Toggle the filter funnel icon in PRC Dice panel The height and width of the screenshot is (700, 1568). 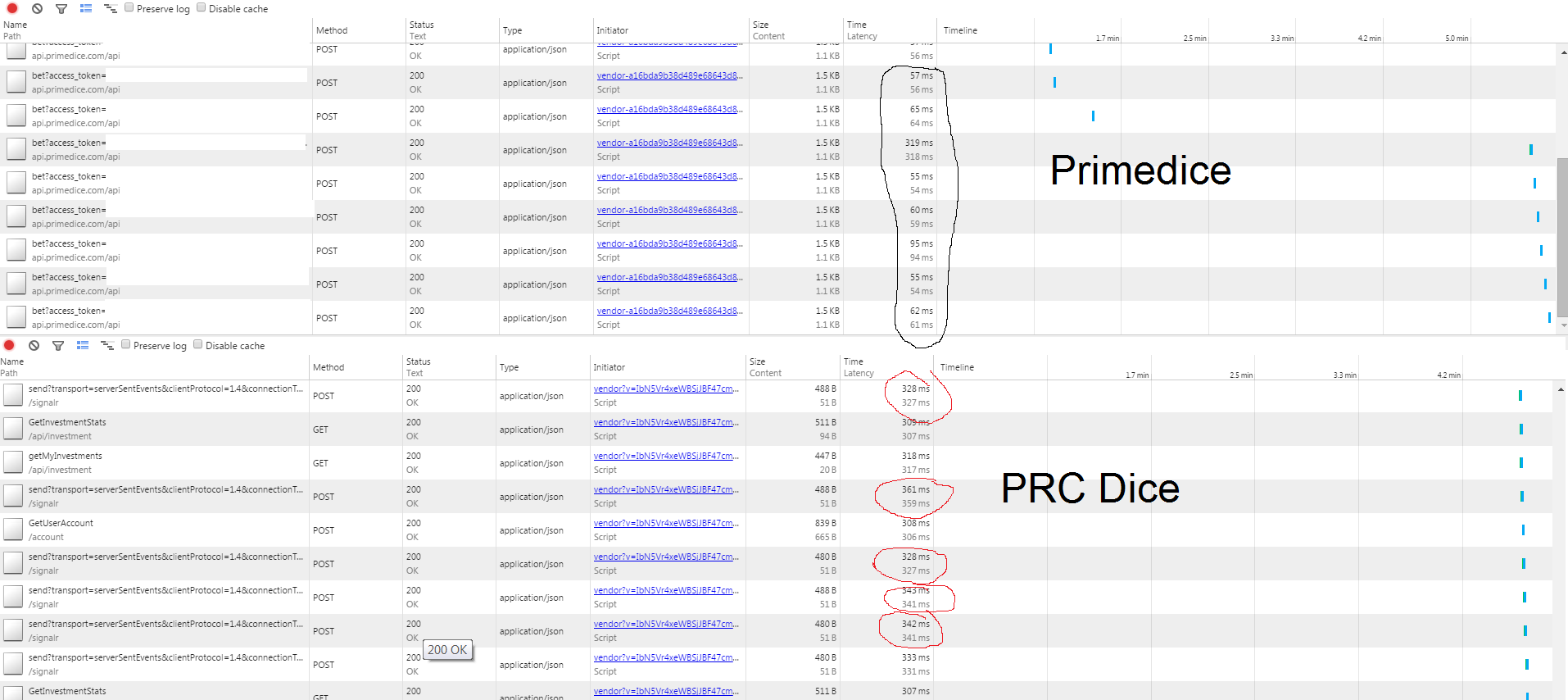coord(58,345)
